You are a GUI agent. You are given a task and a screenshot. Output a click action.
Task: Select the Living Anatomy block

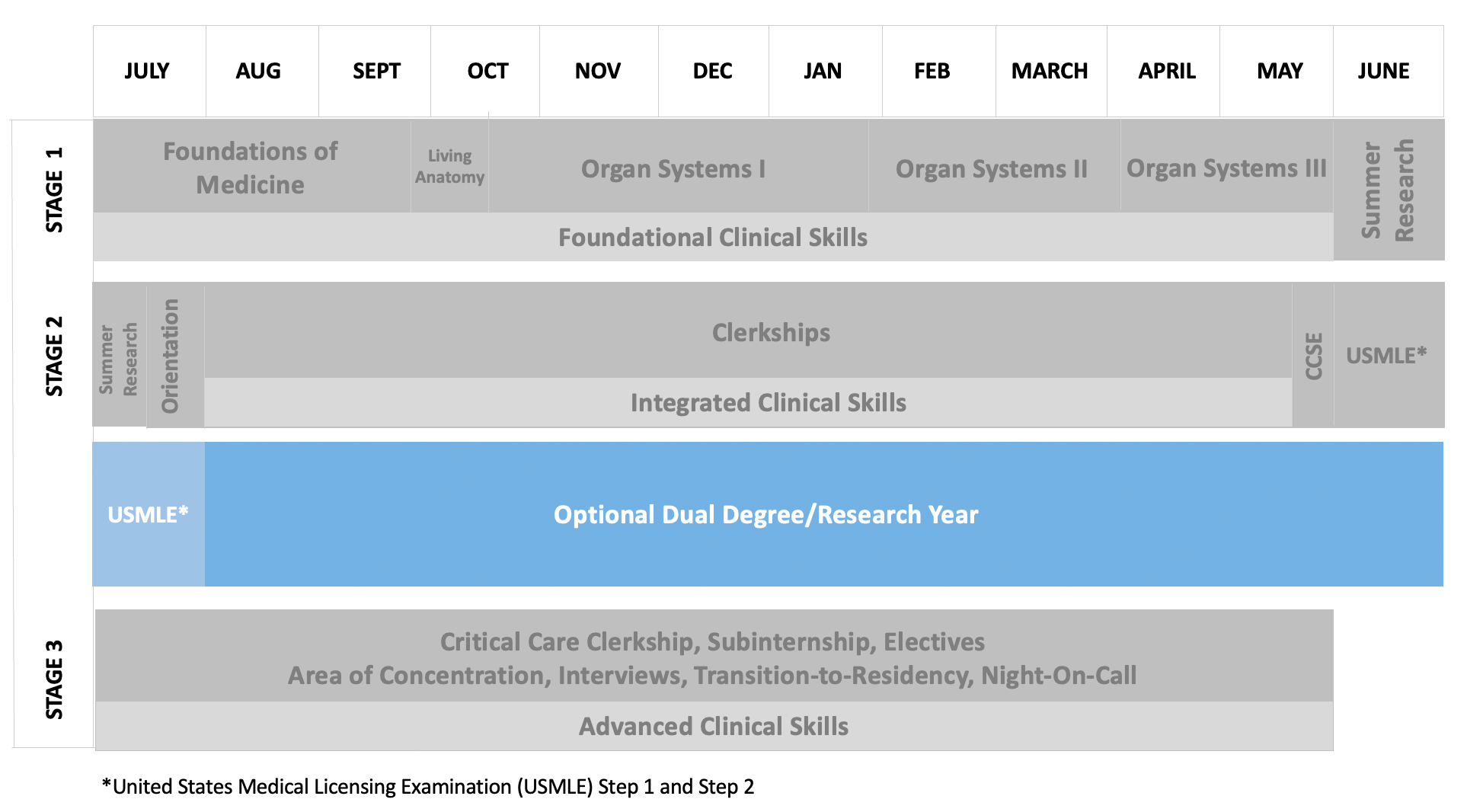pos(449,167)
